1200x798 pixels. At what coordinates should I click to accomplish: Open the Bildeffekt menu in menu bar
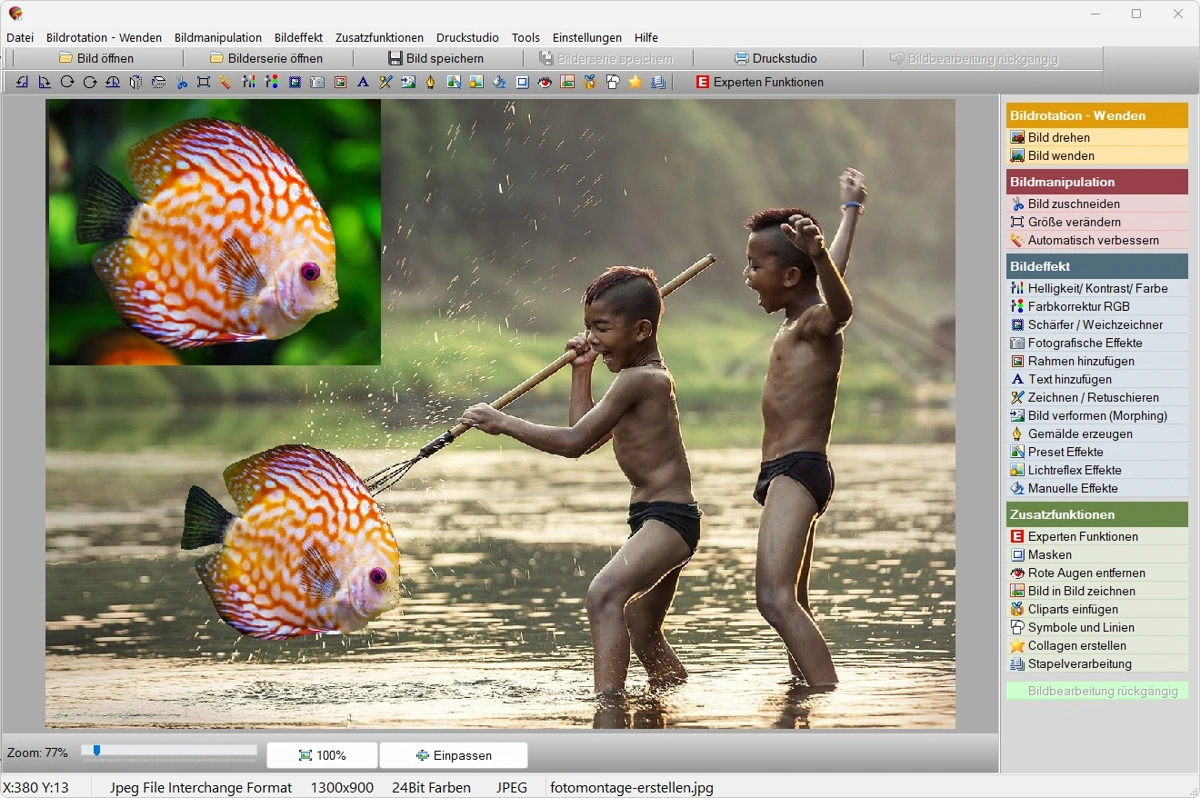(x=298, y=37)
